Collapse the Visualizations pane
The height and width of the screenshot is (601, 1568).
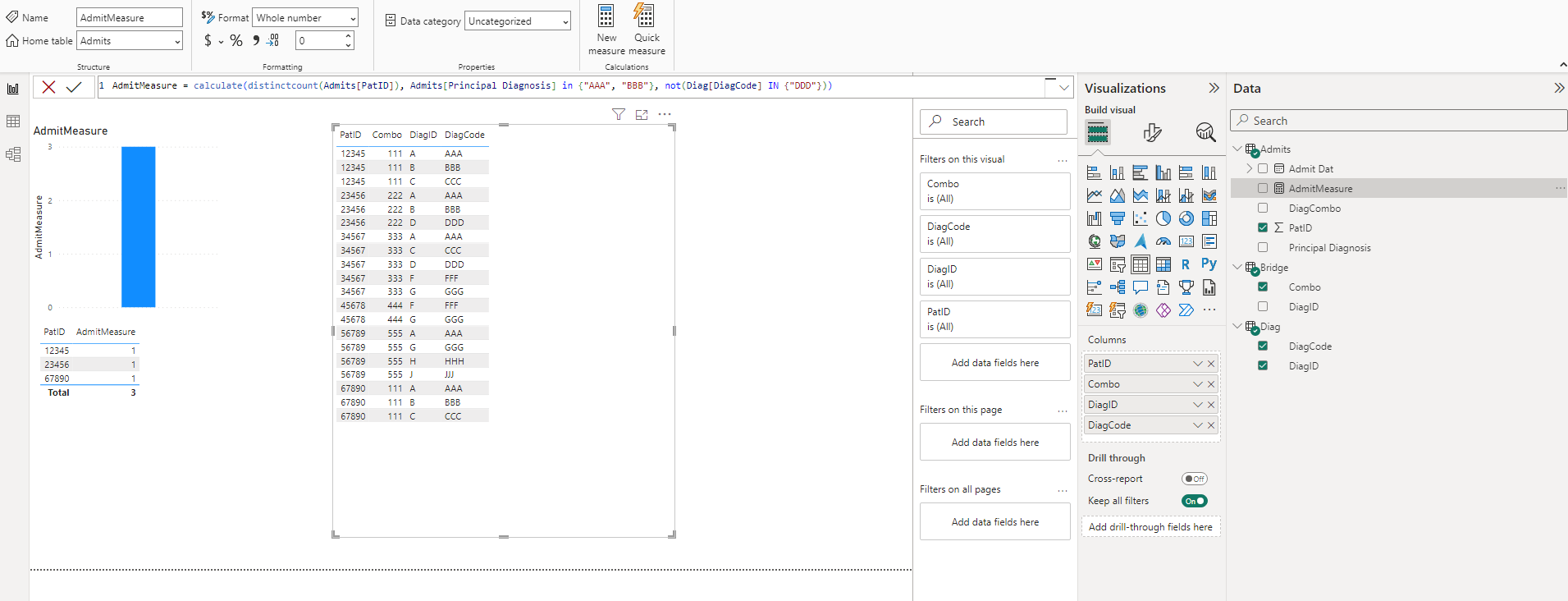pyautogui.click(x=1214, y=88)
